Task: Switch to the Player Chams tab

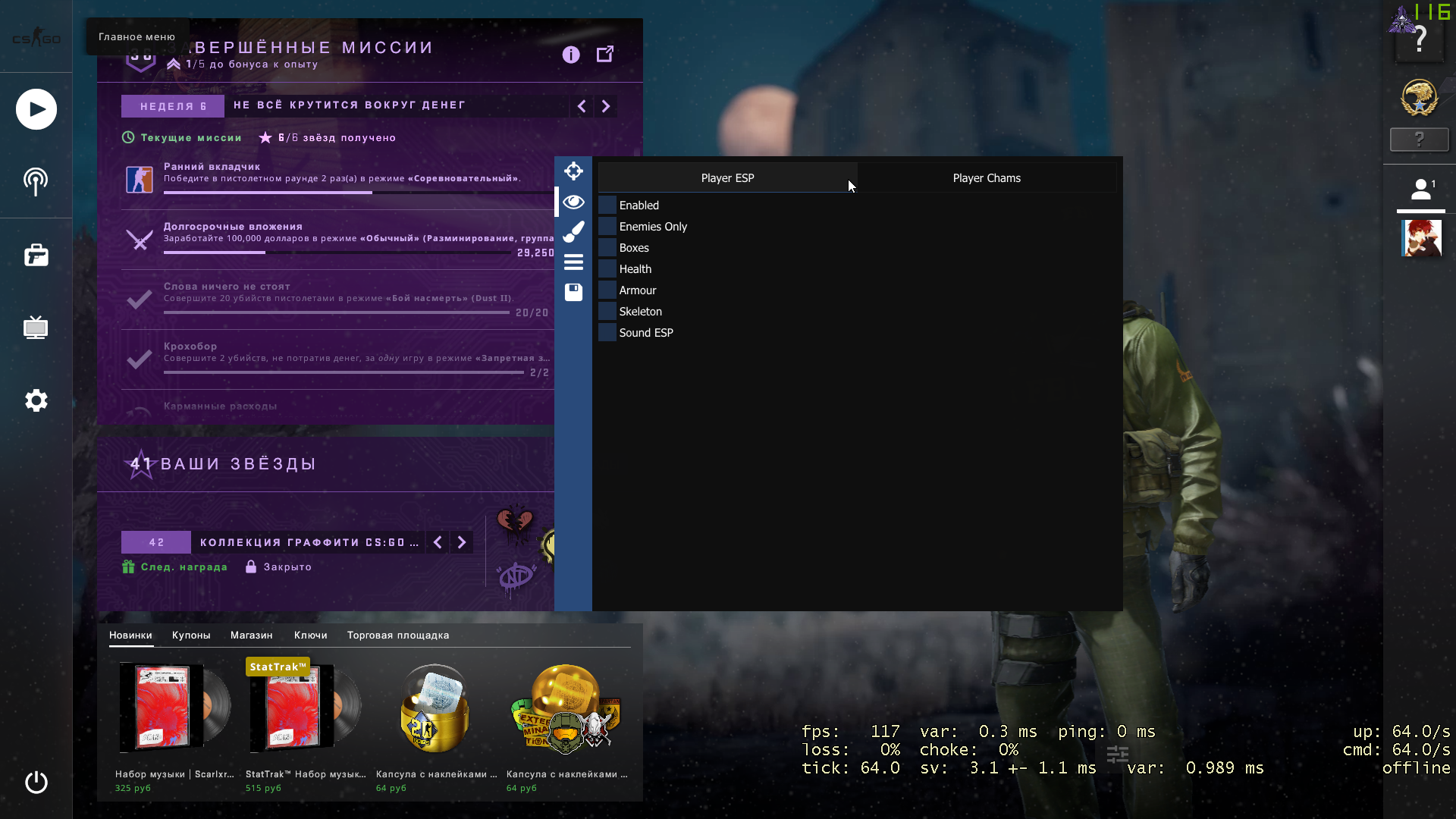Action: 986,178
